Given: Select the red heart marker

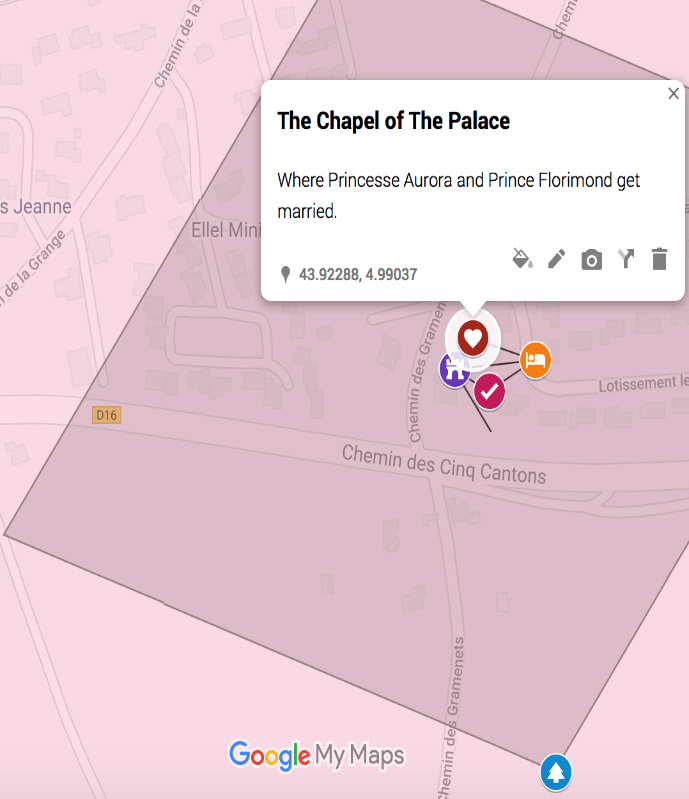Looking at the screenshot, I should point(473,336).
